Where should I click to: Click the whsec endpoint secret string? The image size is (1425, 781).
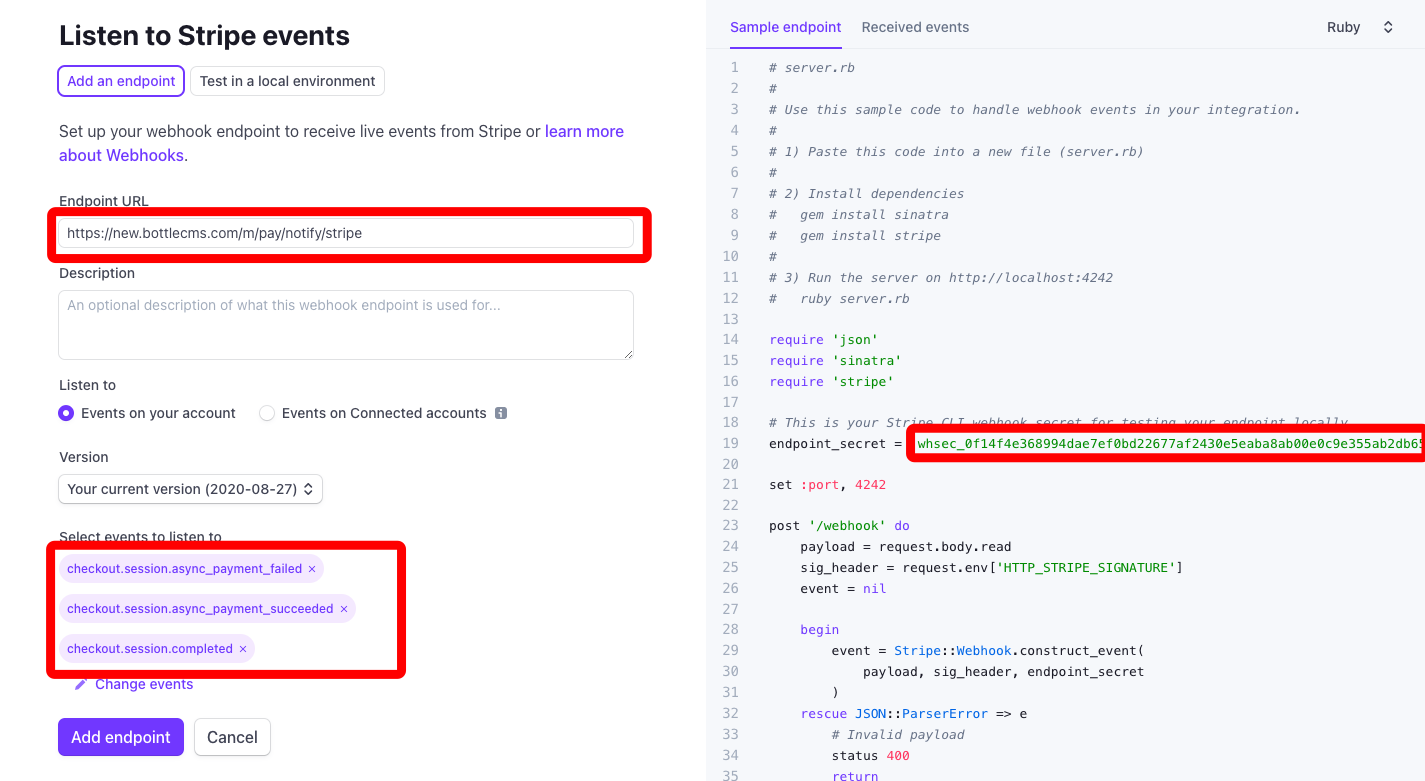(x=1171, y=443)
